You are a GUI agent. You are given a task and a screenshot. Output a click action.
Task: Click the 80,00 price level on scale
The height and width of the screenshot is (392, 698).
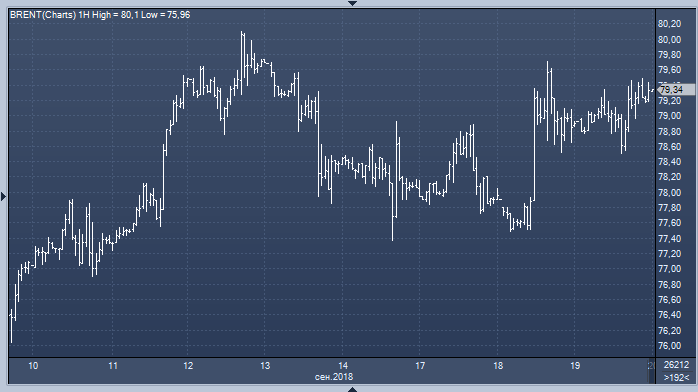tap(670, 40)
